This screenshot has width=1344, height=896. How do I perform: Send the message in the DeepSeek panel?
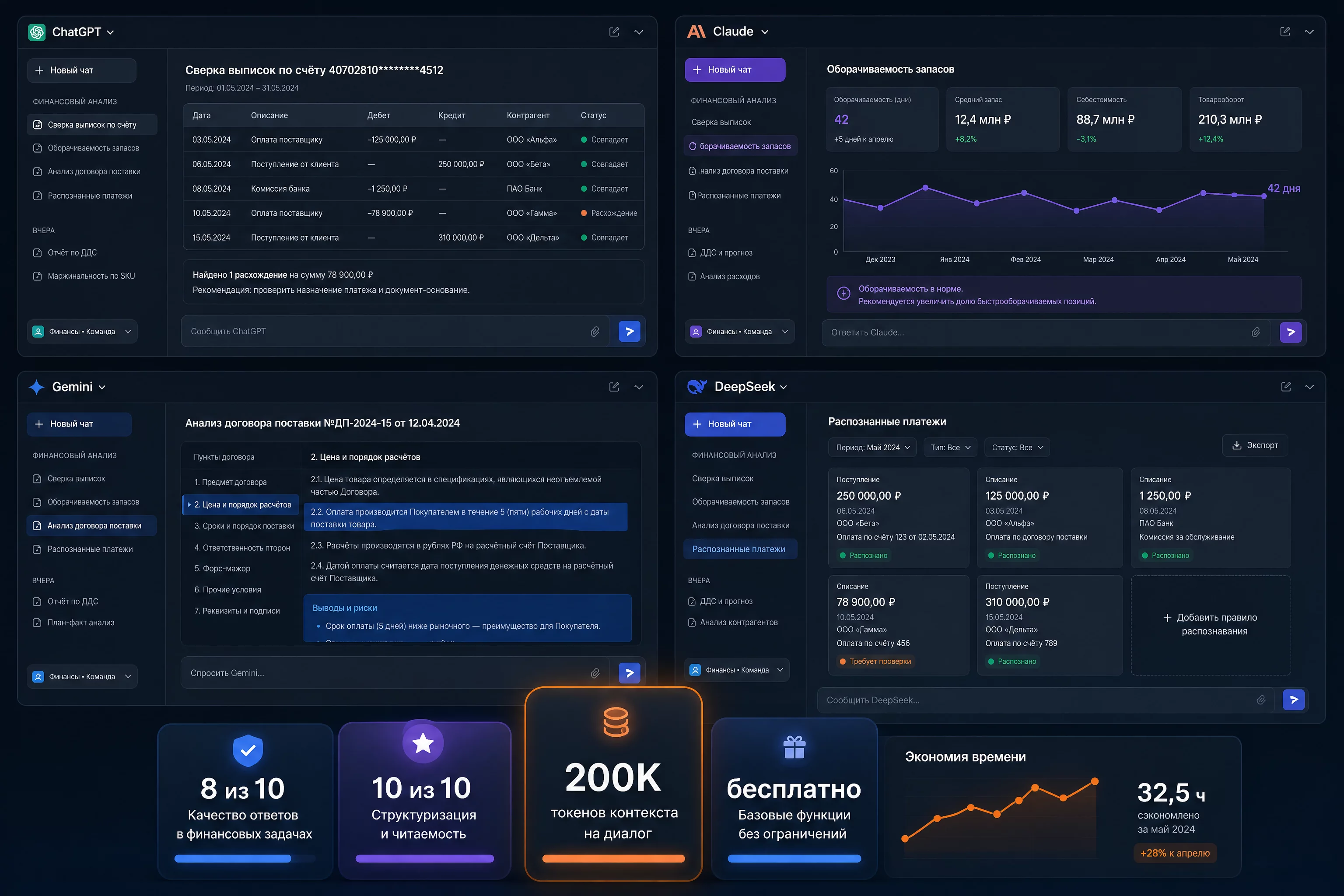pyautogui.click(x=1294, y=700)
